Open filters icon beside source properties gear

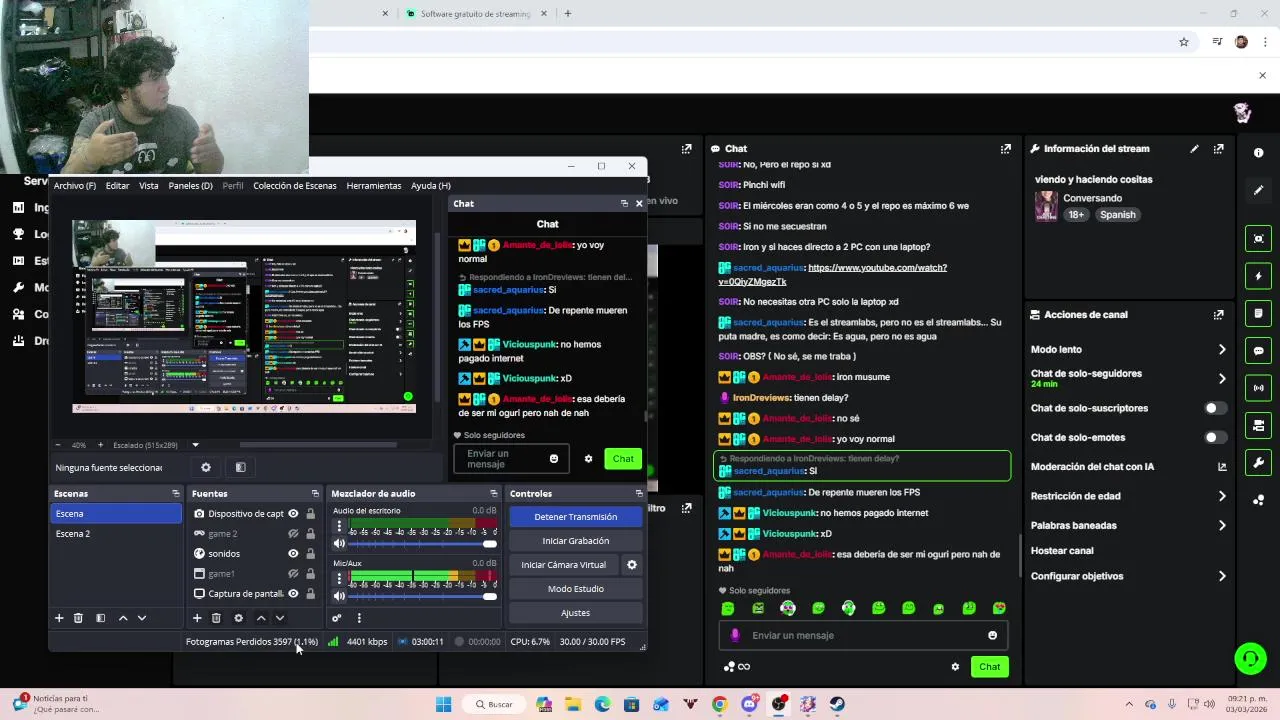[x=240, y=467]
